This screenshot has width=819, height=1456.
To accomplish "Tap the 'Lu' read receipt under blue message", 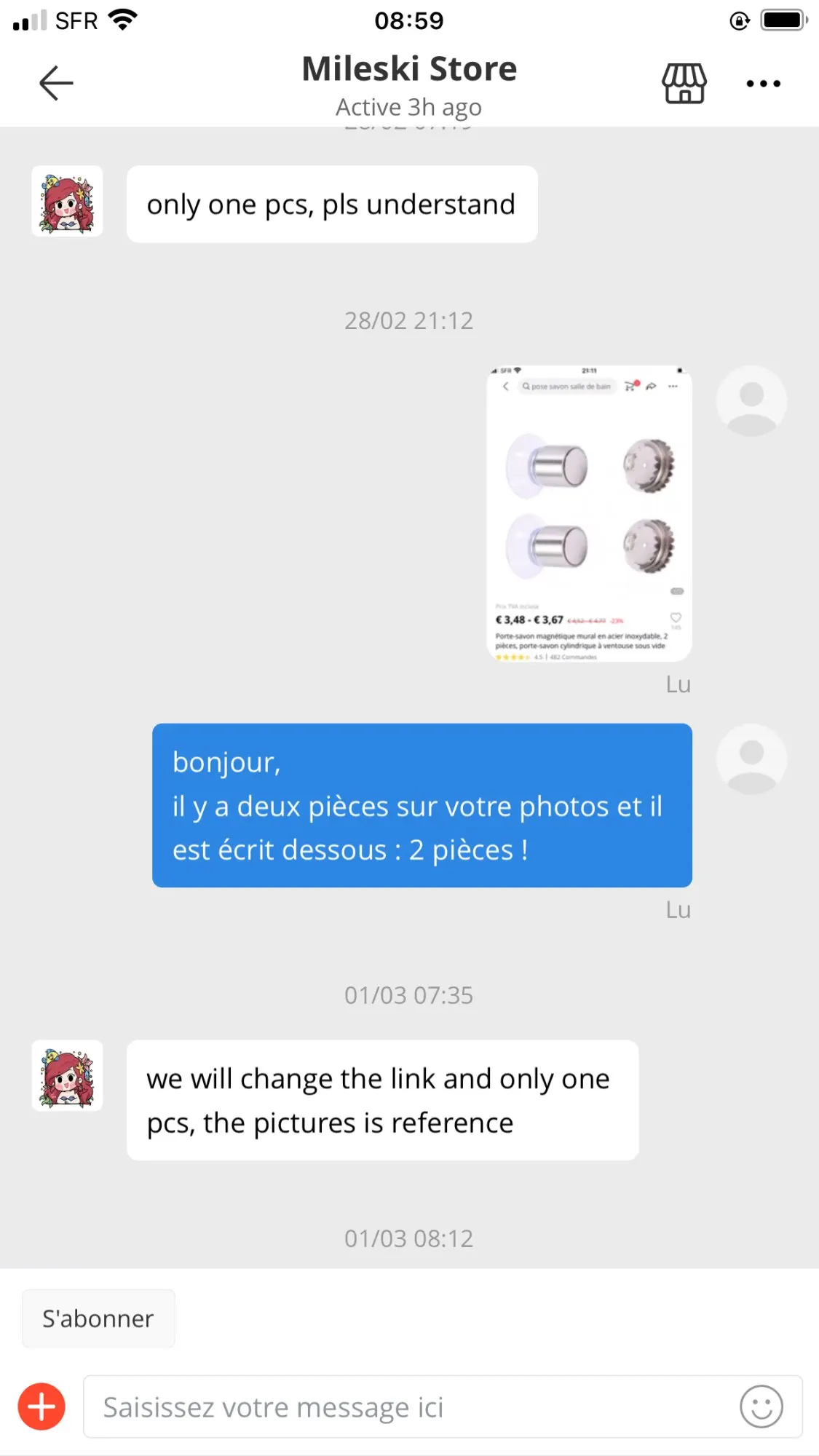I will point(678,910).
